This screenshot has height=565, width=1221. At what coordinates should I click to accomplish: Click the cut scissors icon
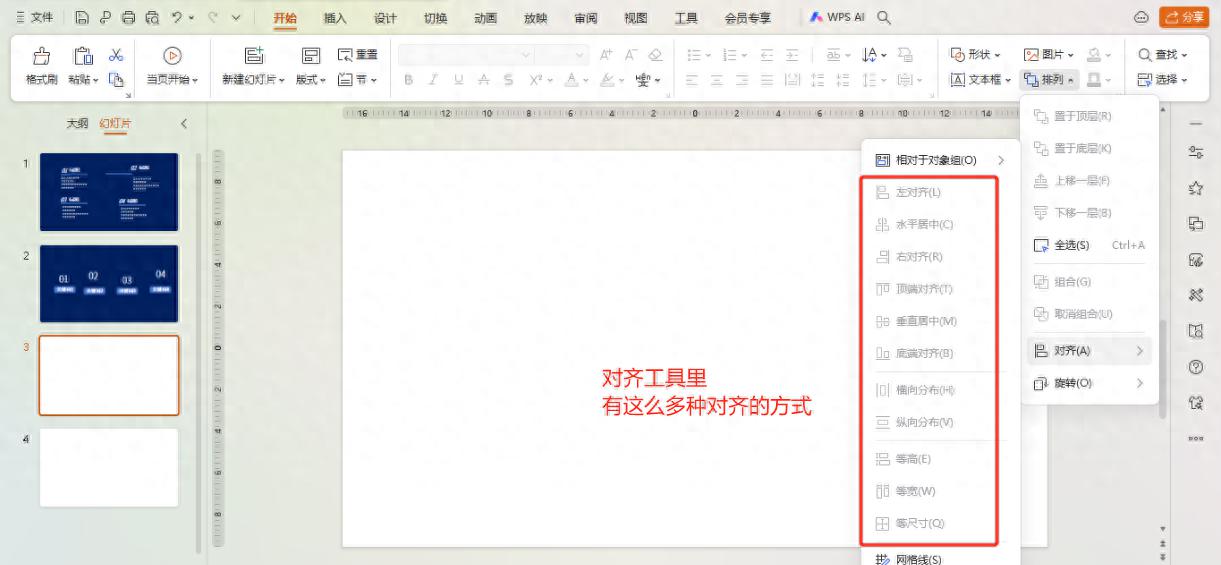(x=116, y=56)
